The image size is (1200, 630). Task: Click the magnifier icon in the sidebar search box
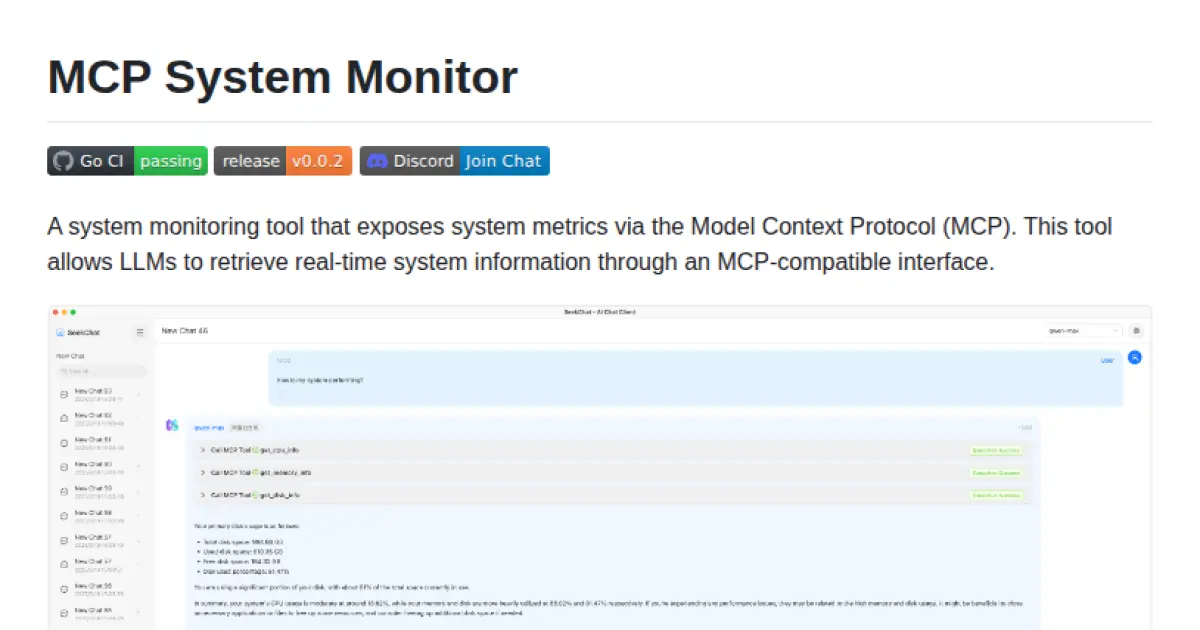pyautogui.click(x=65, y=369)
